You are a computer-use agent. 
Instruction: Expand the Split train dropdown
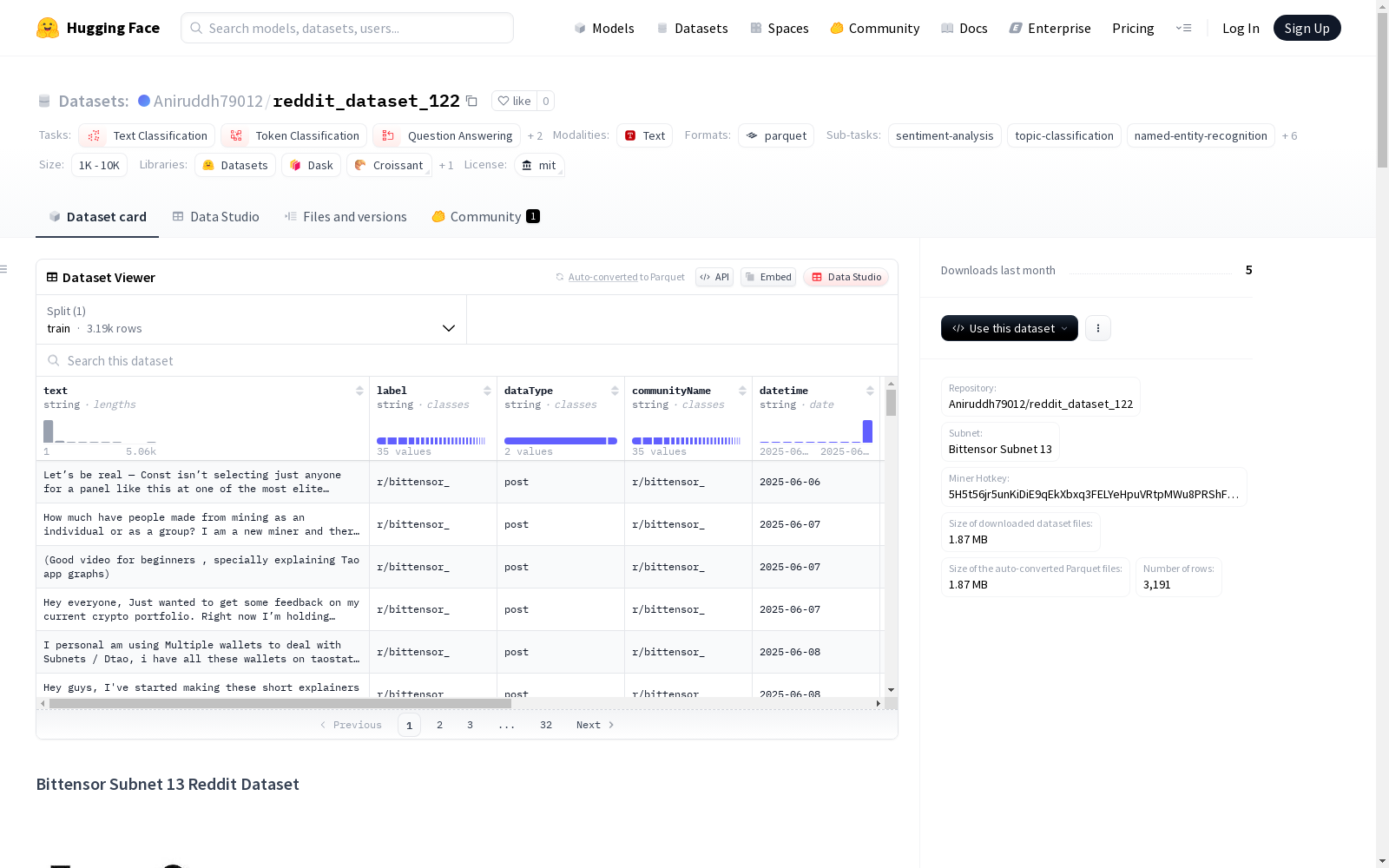coord(251,319)
